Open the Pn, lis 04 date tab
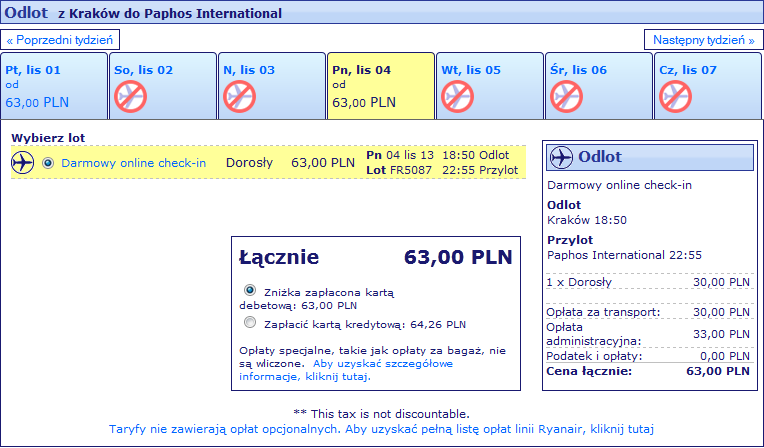764x448 pixels. point(381,86)
